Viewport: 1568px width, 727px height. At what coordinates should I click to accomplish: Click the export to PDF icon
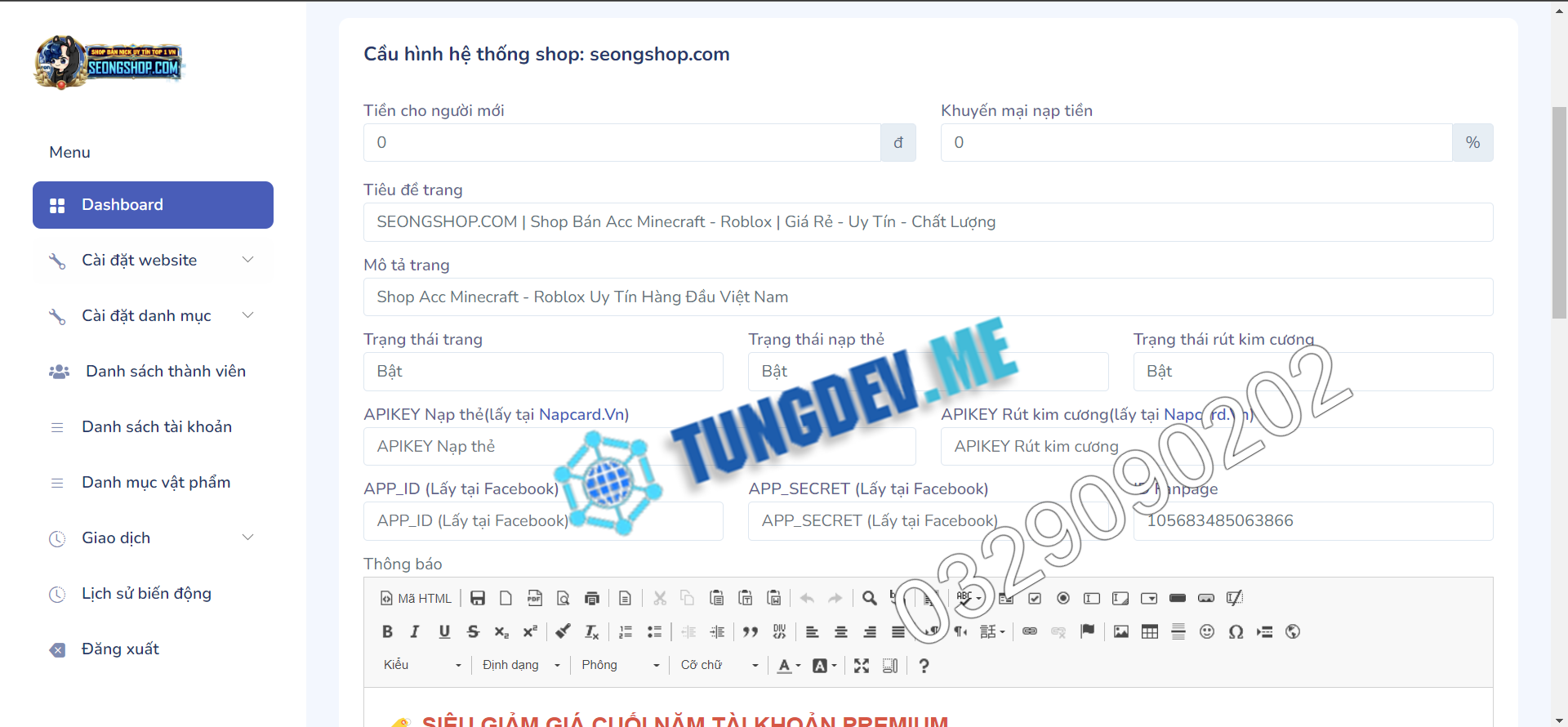click(534, 598)
